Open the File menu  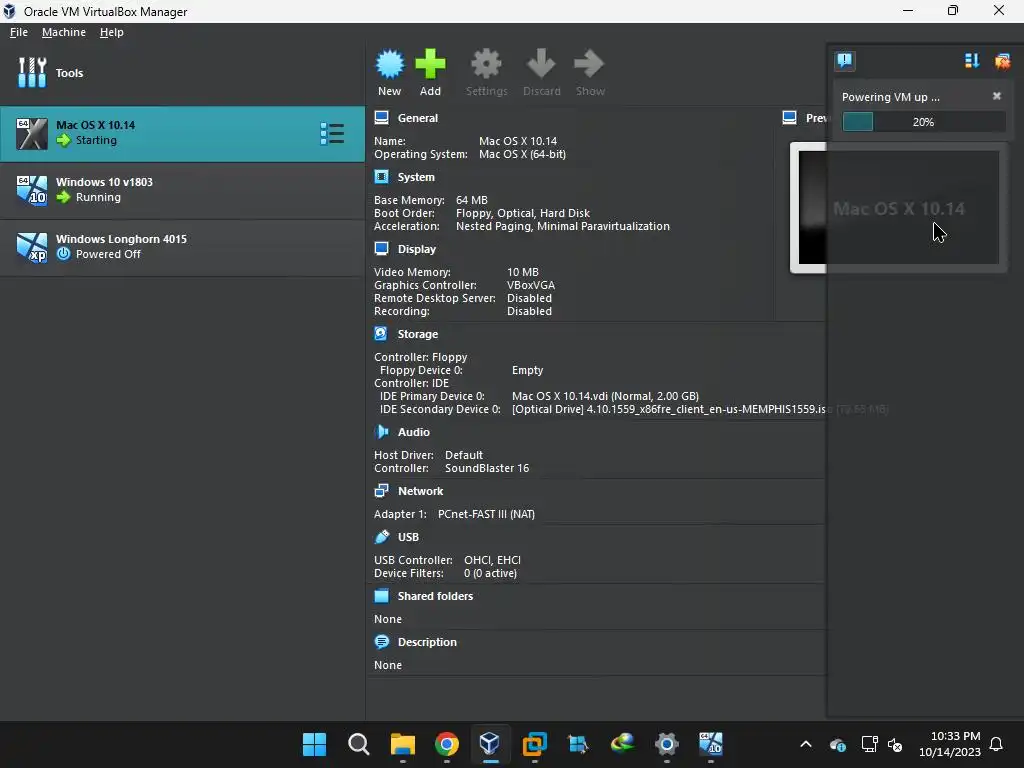(x=18, y=32)
